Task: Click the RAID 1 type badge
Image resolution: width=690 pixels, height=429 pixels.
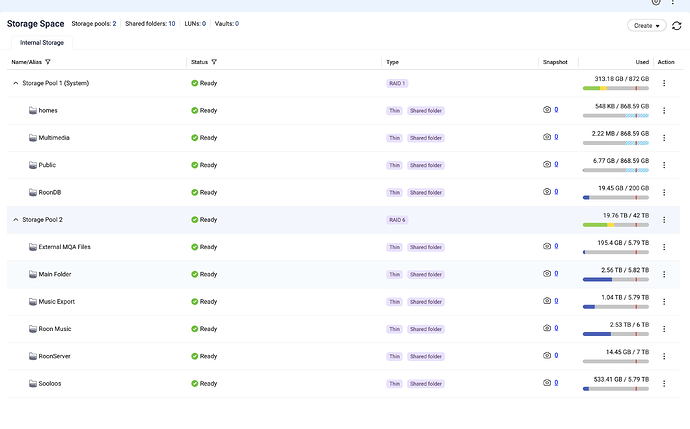Action: click(x=397, y=83)
